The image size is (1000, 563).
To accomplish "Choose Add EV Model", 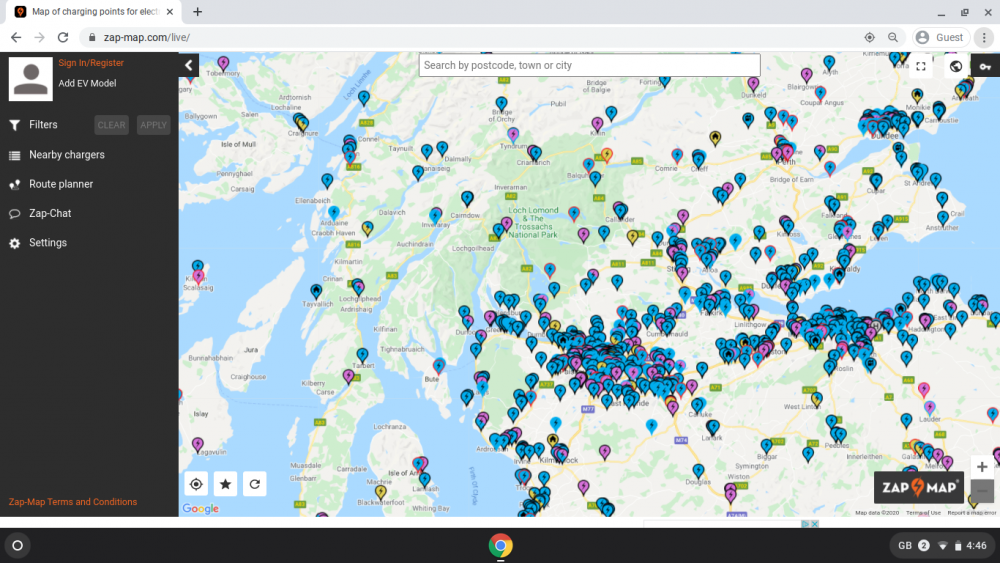I will pos(87,83).
